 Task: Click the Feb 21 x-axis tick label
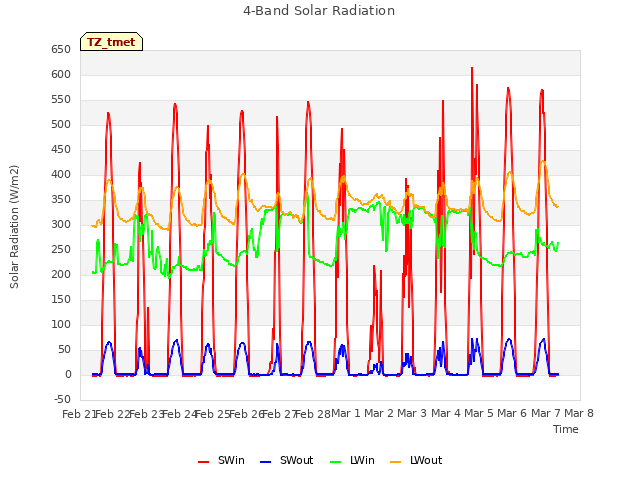(x=78, y=414)
